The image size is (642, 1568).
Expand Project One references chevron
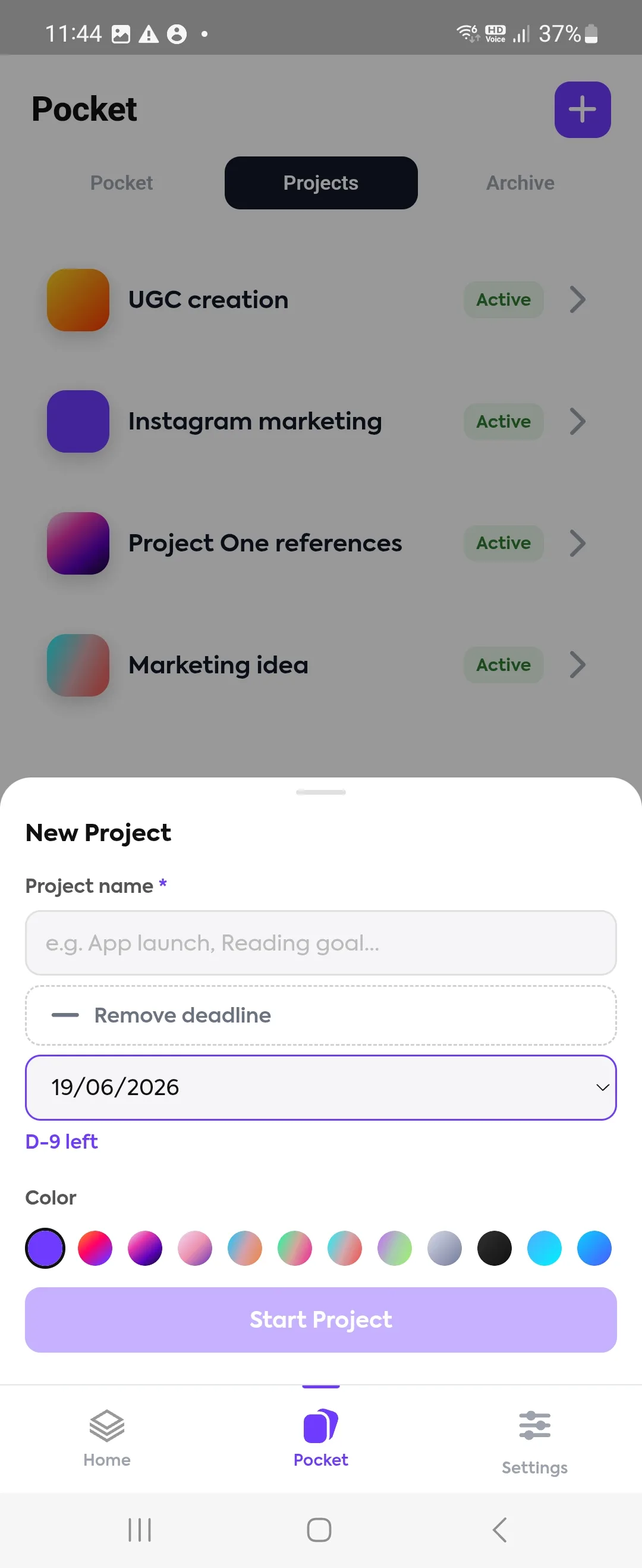[577, 543]
